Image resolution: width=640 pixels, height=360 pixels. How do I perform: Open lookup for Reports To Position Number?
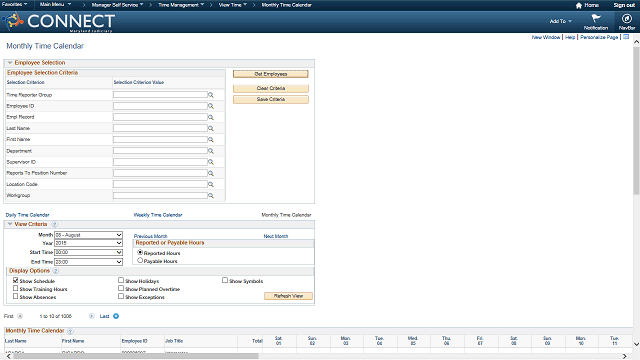click(211, 173)
